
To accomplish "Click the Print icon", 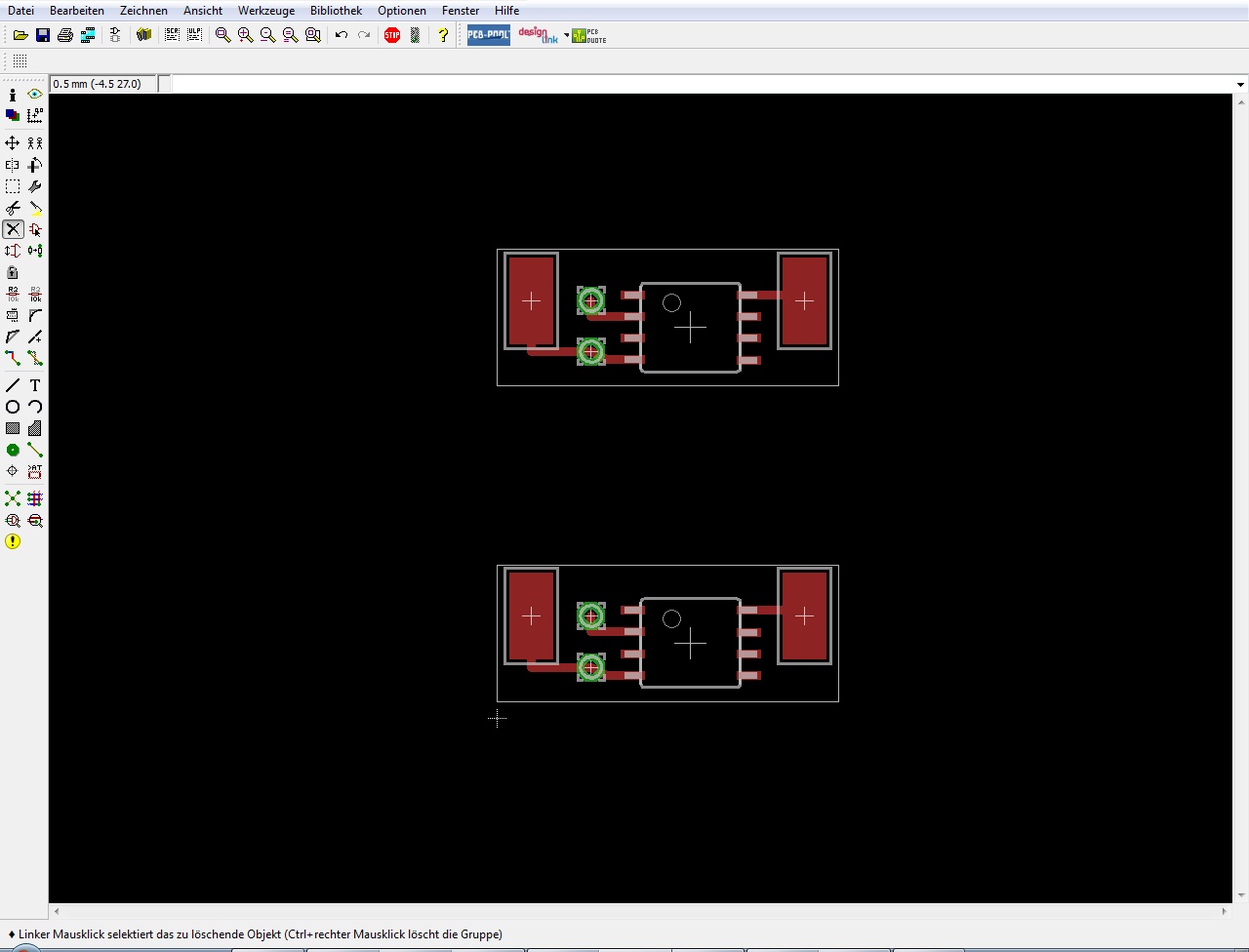I will tap(65, 35).
